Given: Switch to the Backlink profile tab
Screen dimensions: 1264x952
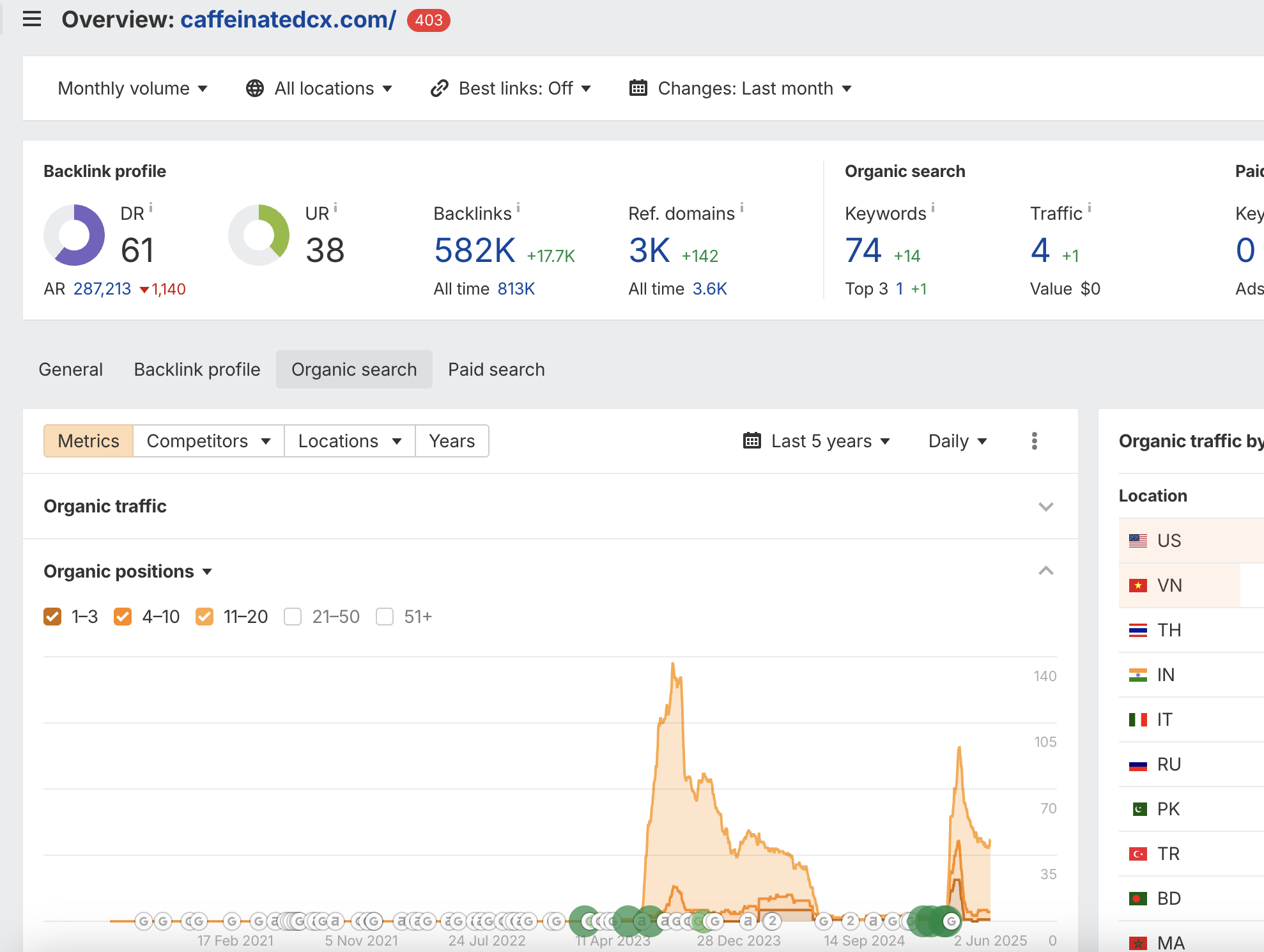Looking at the screenshot, I should (x=197, y=369).
